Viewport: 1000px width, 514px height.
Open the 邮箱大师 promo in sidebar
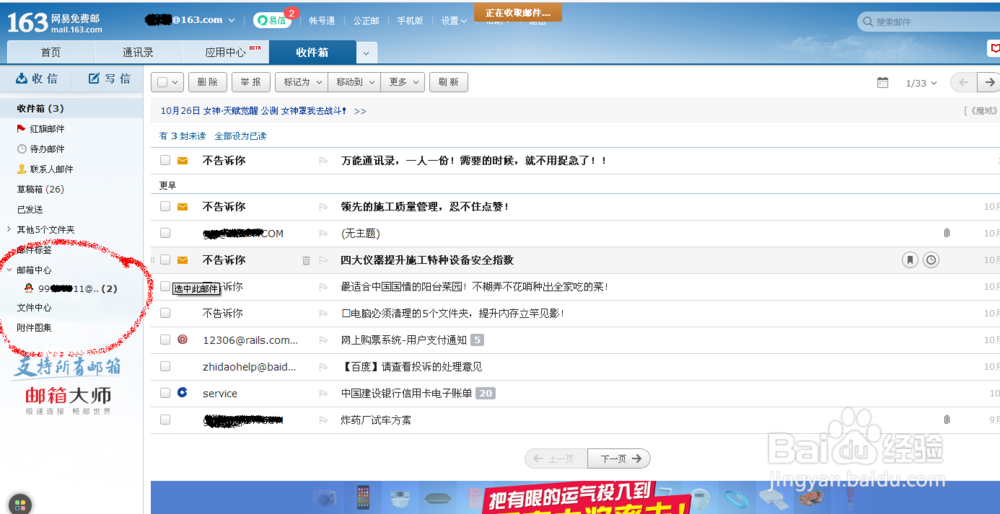(x=68, y=385)
